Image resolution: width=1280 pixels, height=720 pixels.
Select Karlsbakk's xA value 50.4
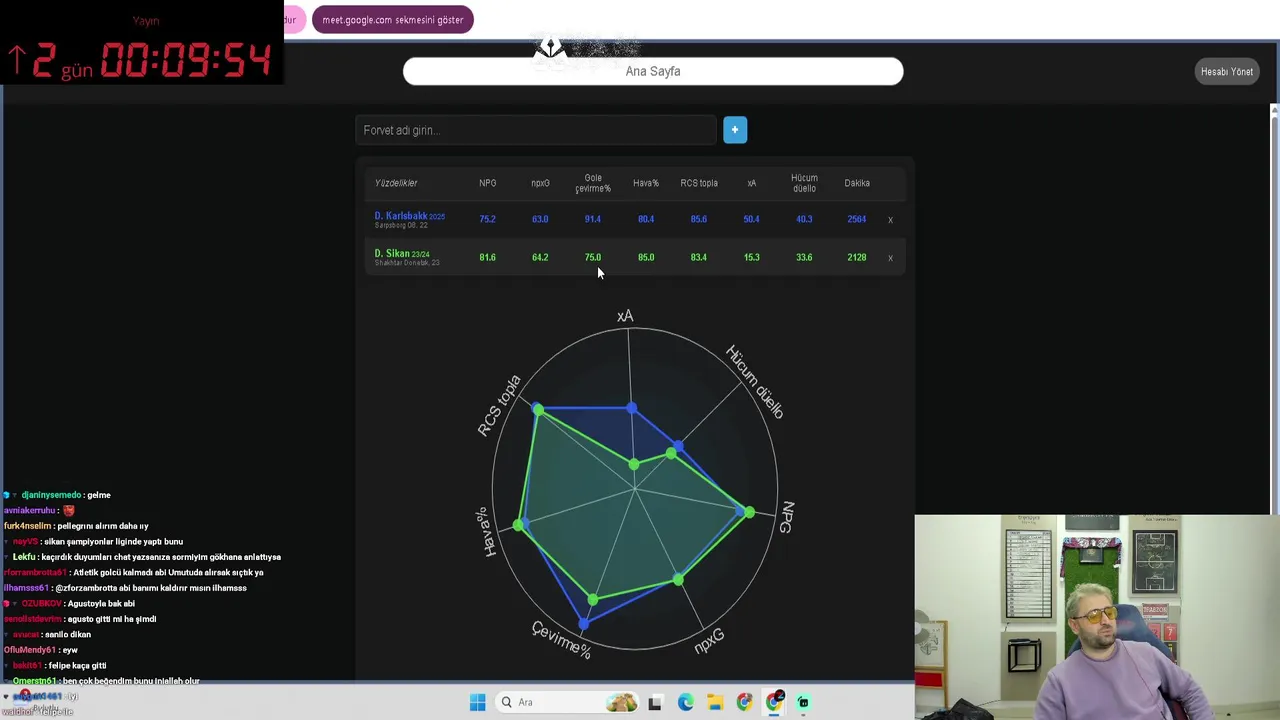[752, 219]
